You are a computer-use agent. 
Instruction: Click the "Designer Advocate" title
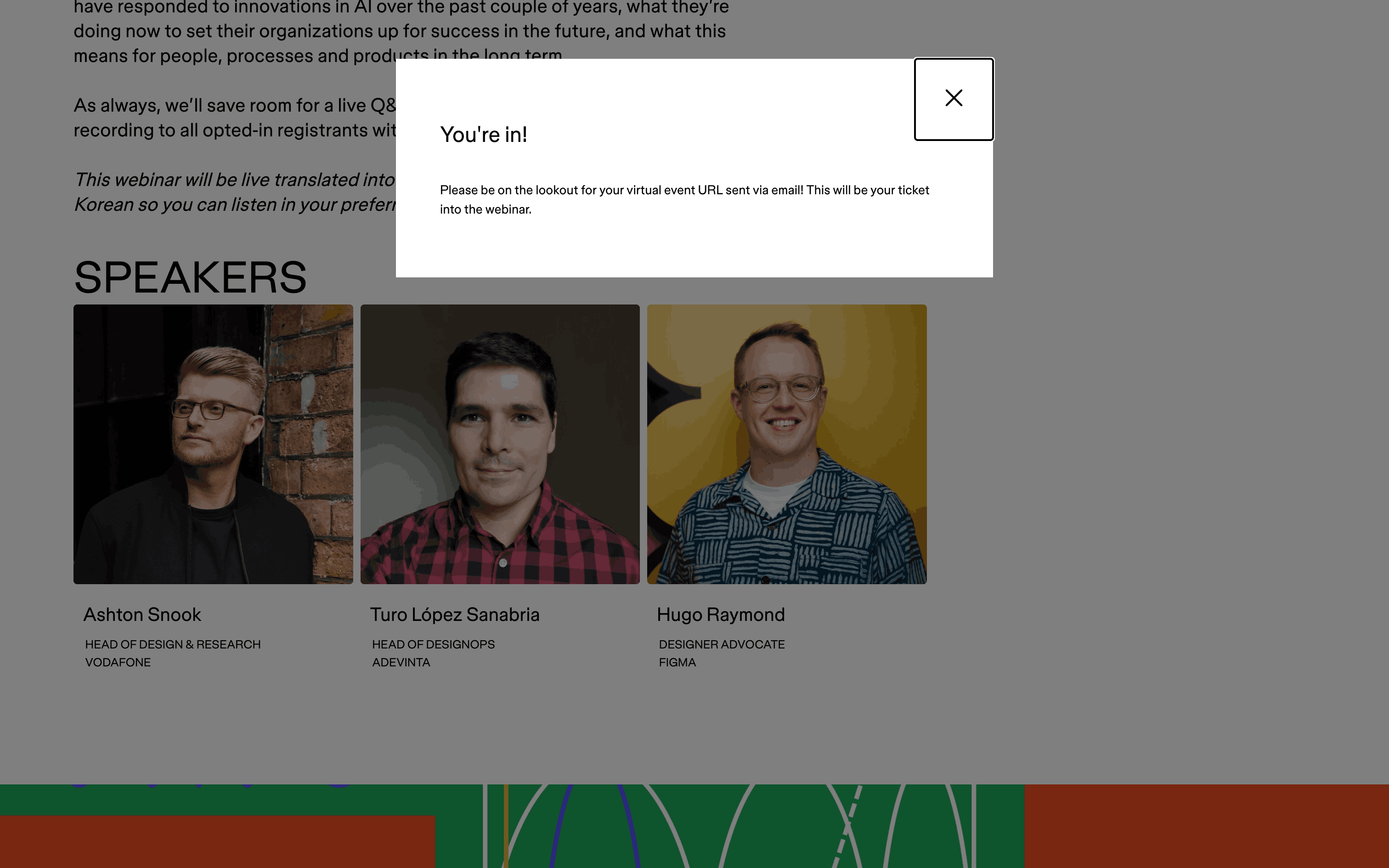(x=722, y=645)
